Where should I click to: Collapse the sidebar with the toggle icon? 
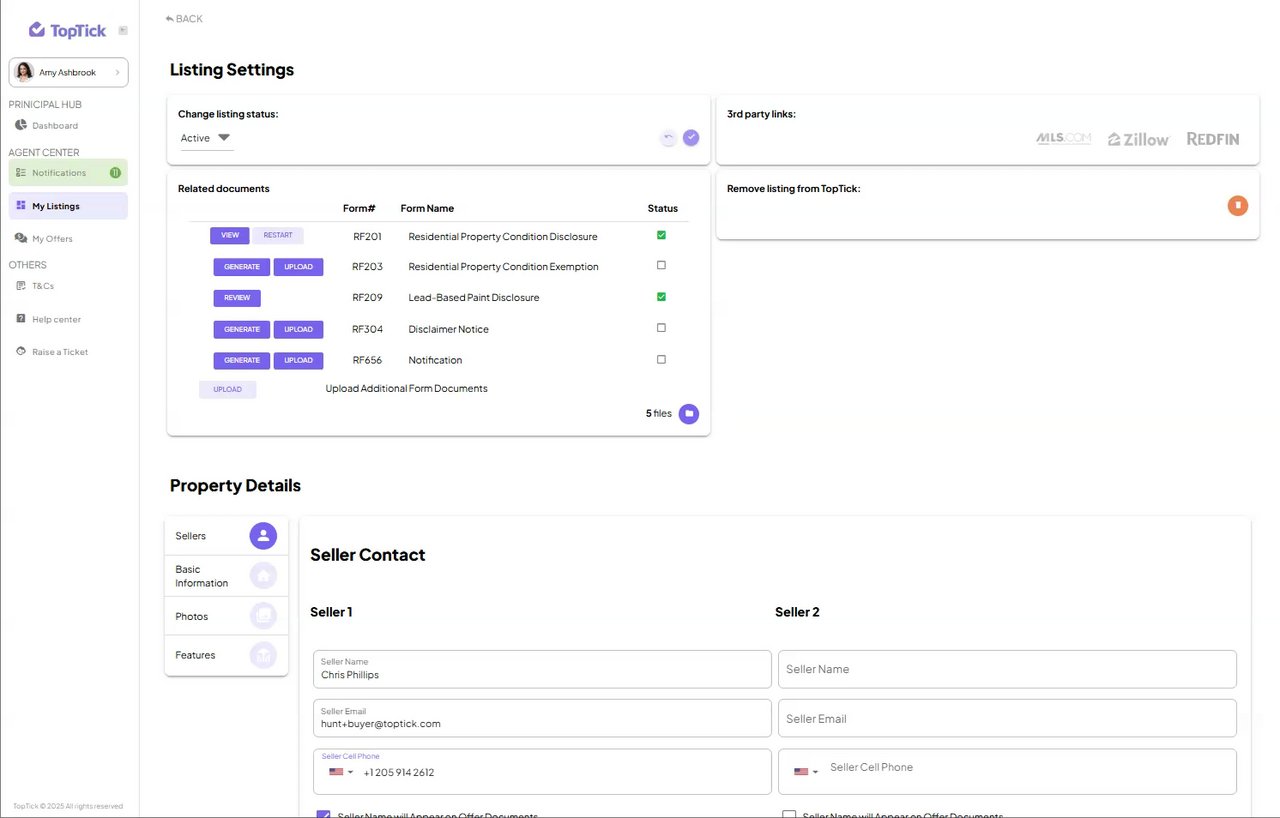coord(123,30)
